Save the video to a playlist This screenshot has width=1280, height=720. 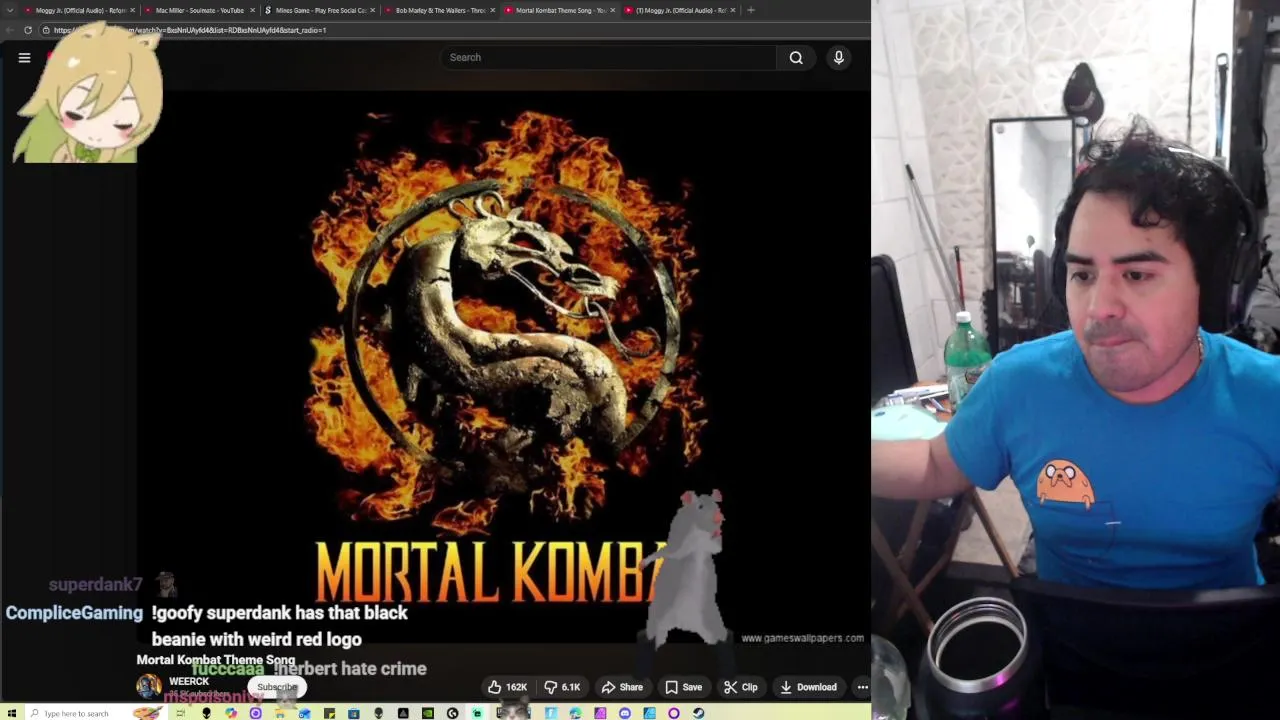coord(683,687)
